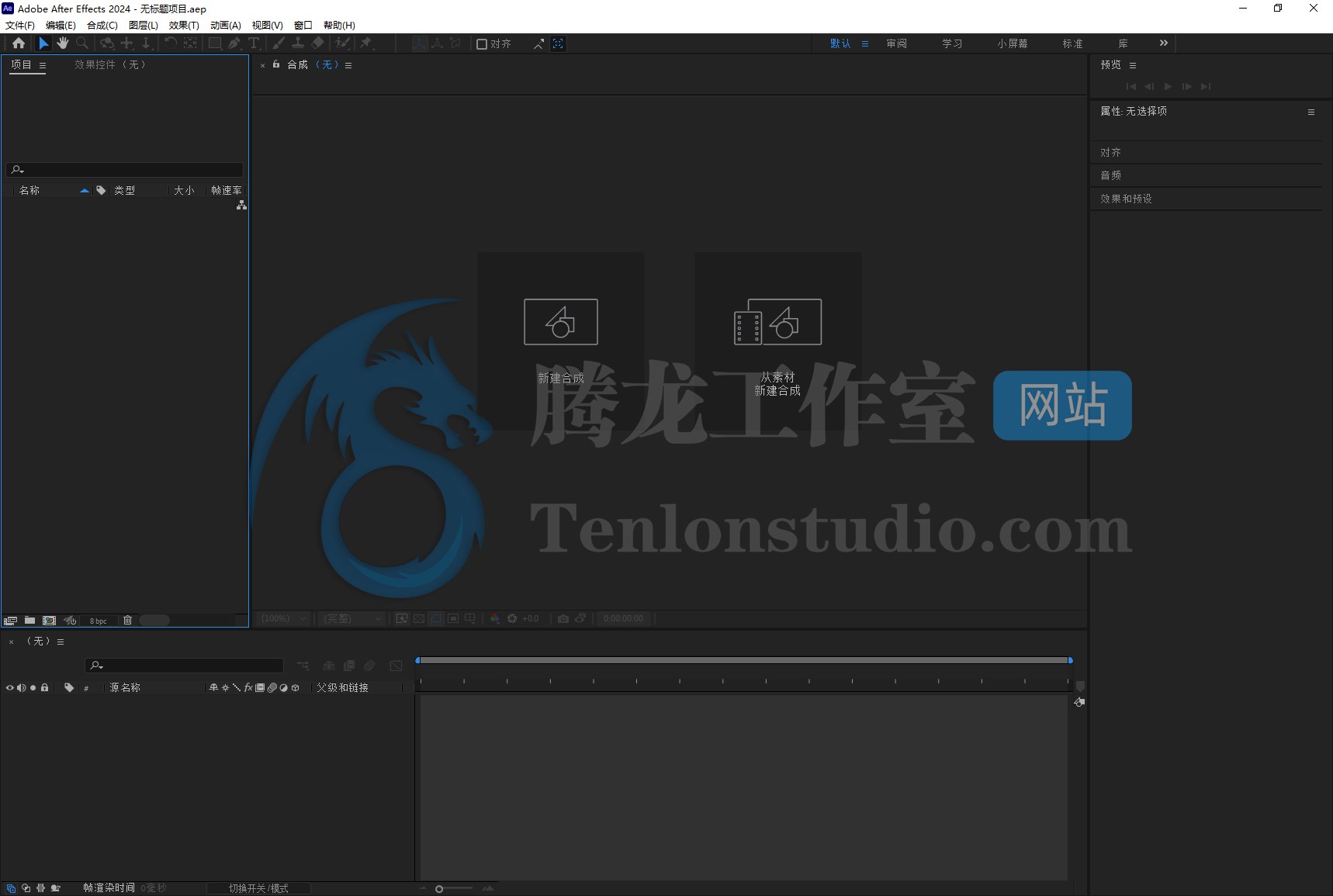The width and height of the screenshot is (1333, 896).
Task: Click the 新建合成 button
Action: coord(561,341)
